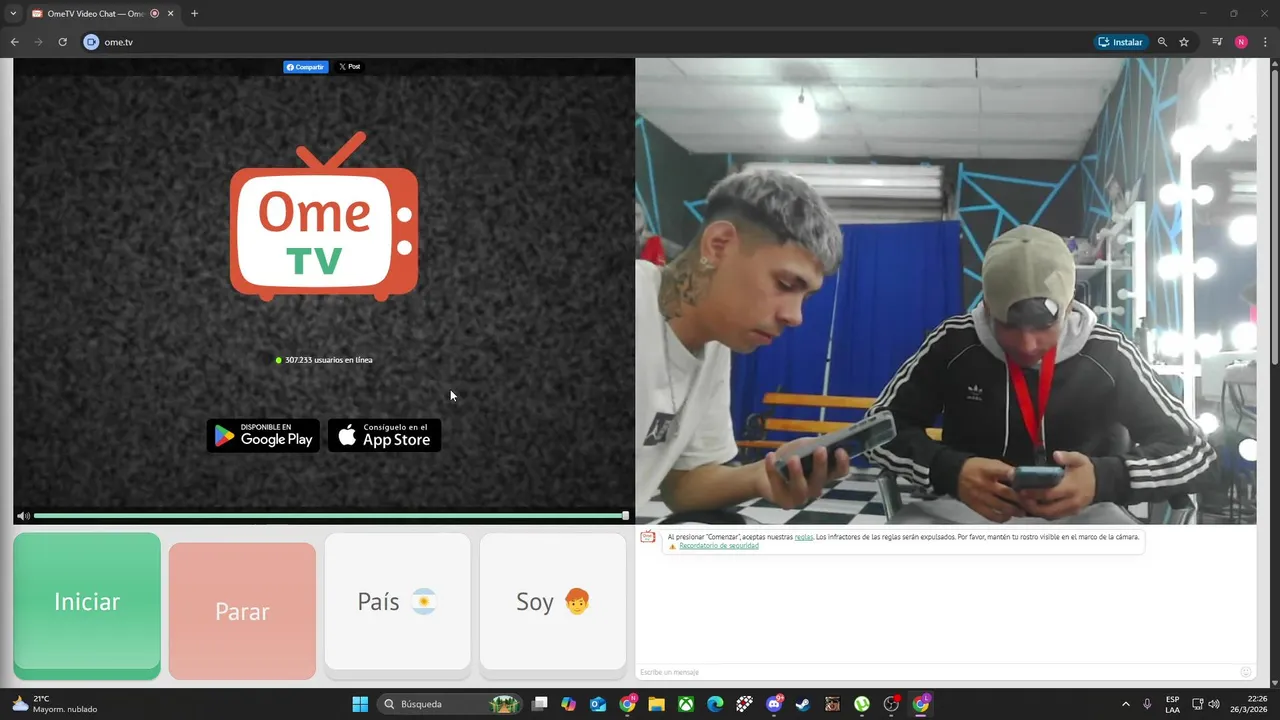Click the OmeTV avatar icon in chat
This screenshot has width=1280, height=720.
pos(648,538)
